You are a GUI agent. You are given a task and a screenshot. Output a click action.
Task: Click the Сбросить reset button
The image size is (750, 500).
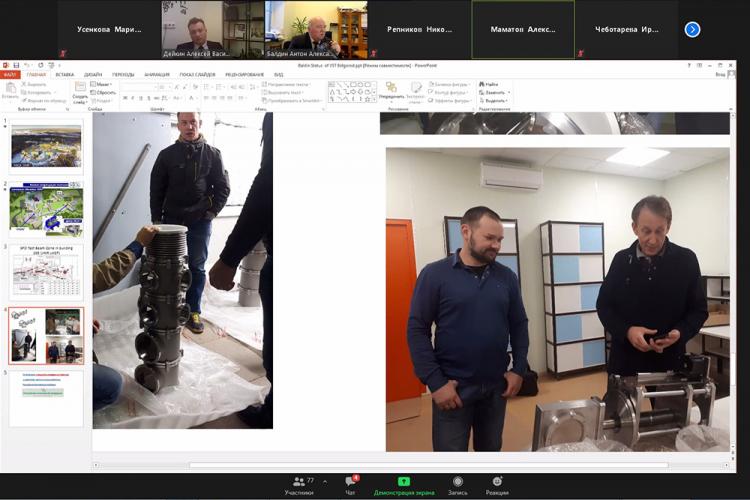[105, 92]
